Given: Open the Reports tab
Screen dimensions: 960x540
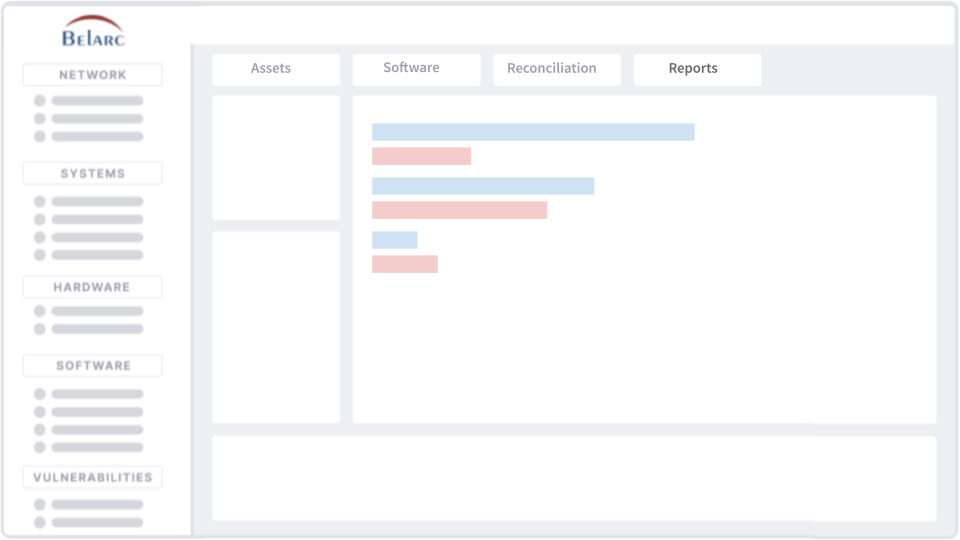Looking at the screenshot, I should point(693,69).
